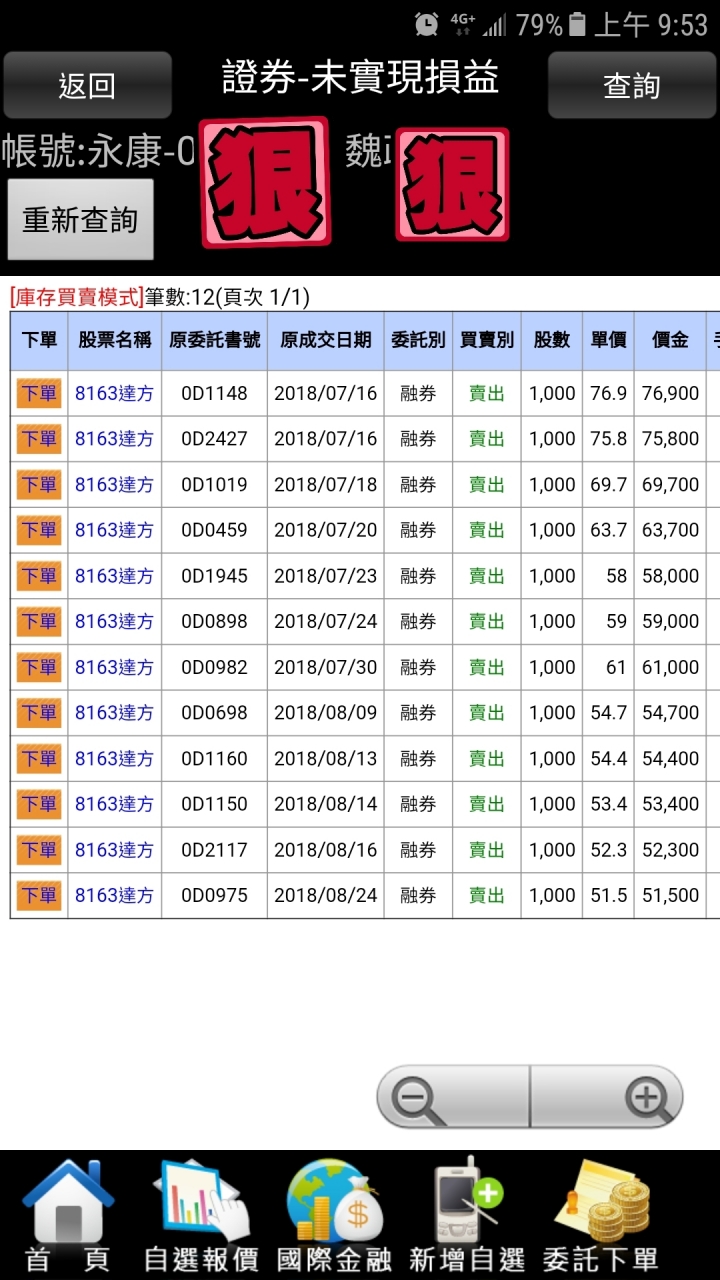Open stock 8163達方 dated 2018/07/16 at 76.9

click(x=114, y=393)
